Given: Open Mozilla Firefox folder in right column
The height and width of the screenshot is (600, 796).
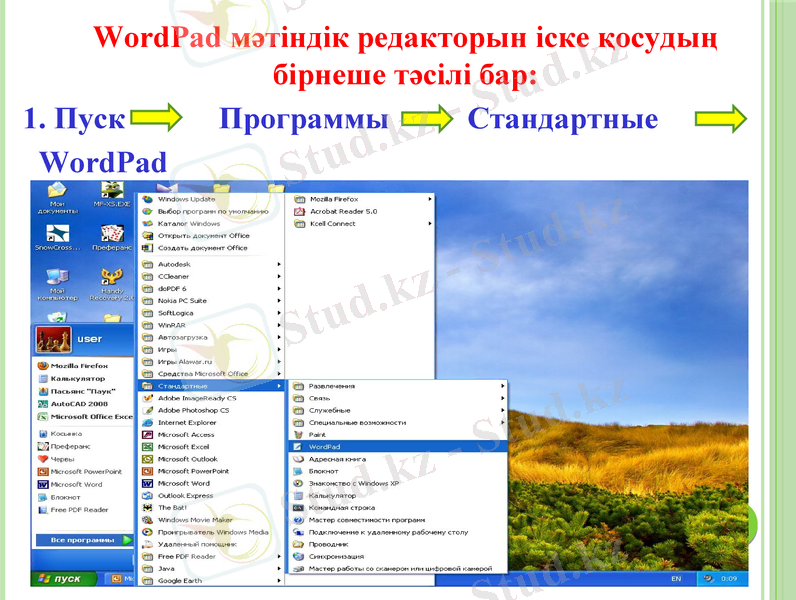Looking at the screenshot, I should coord(362,199).
